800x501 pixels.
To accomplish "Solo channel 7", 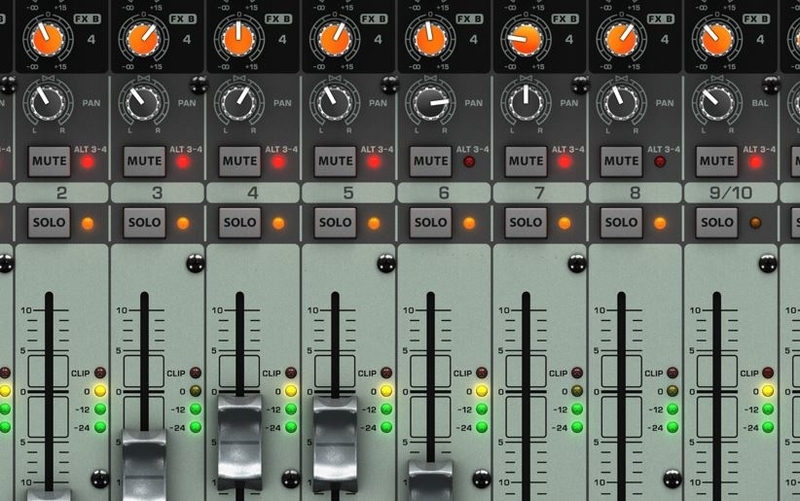I will pyautogui.click(x=526, y=222).
